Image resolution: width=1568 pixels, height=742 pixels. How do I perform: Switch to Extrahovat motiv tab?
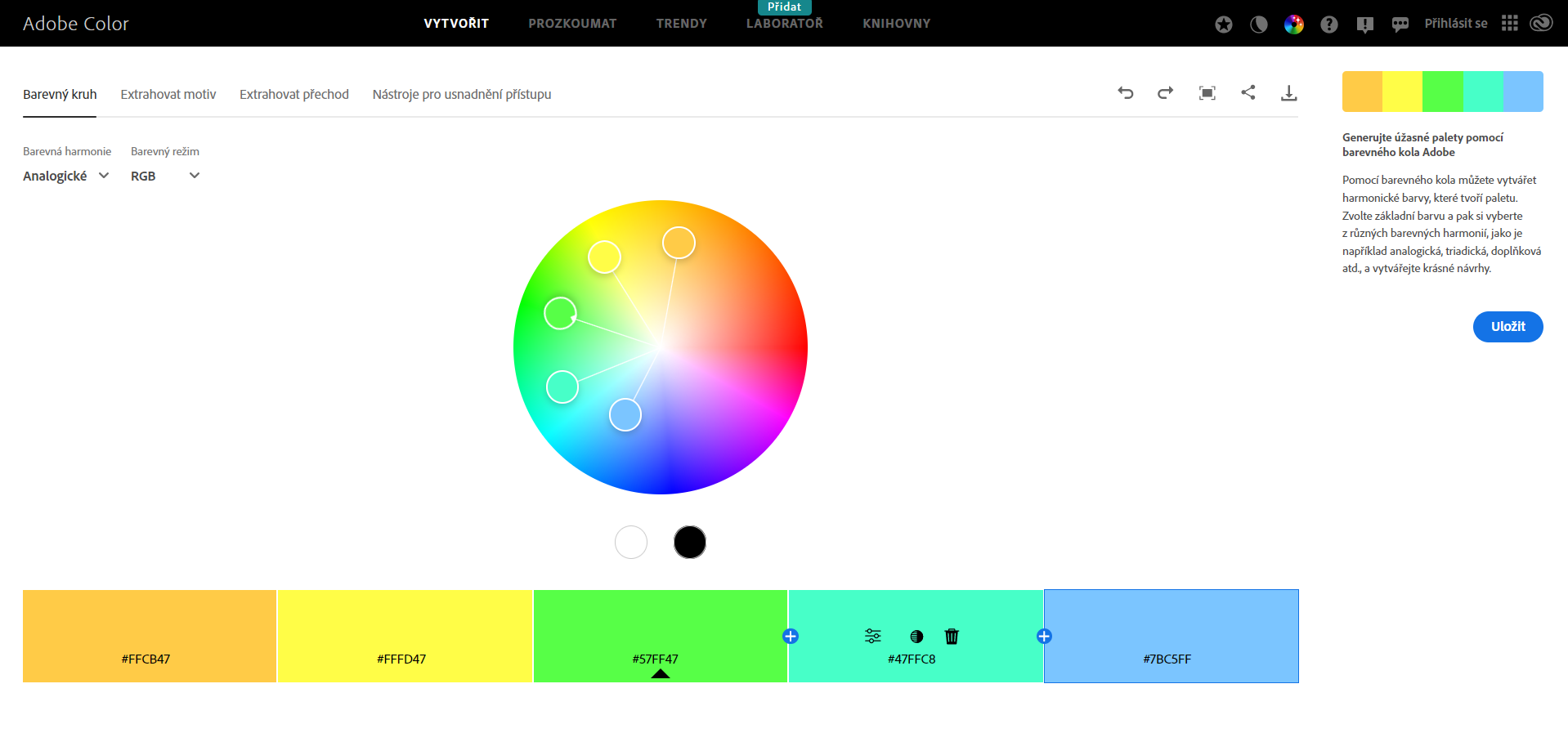[168, 95]
